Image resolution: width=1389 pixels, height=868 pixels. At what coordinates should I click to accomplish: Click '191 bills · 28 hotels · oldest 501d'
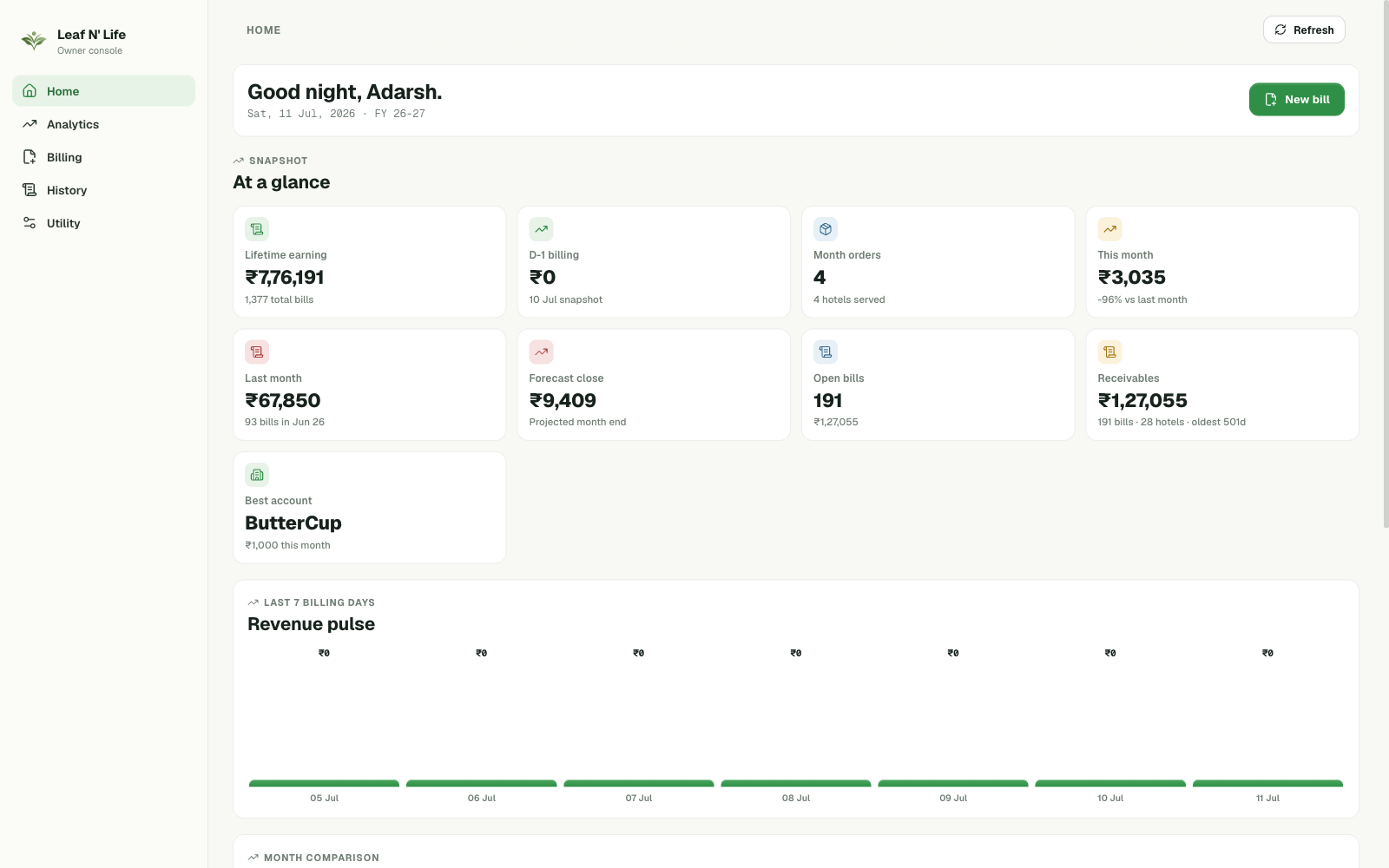click(x=1171, y=422)
